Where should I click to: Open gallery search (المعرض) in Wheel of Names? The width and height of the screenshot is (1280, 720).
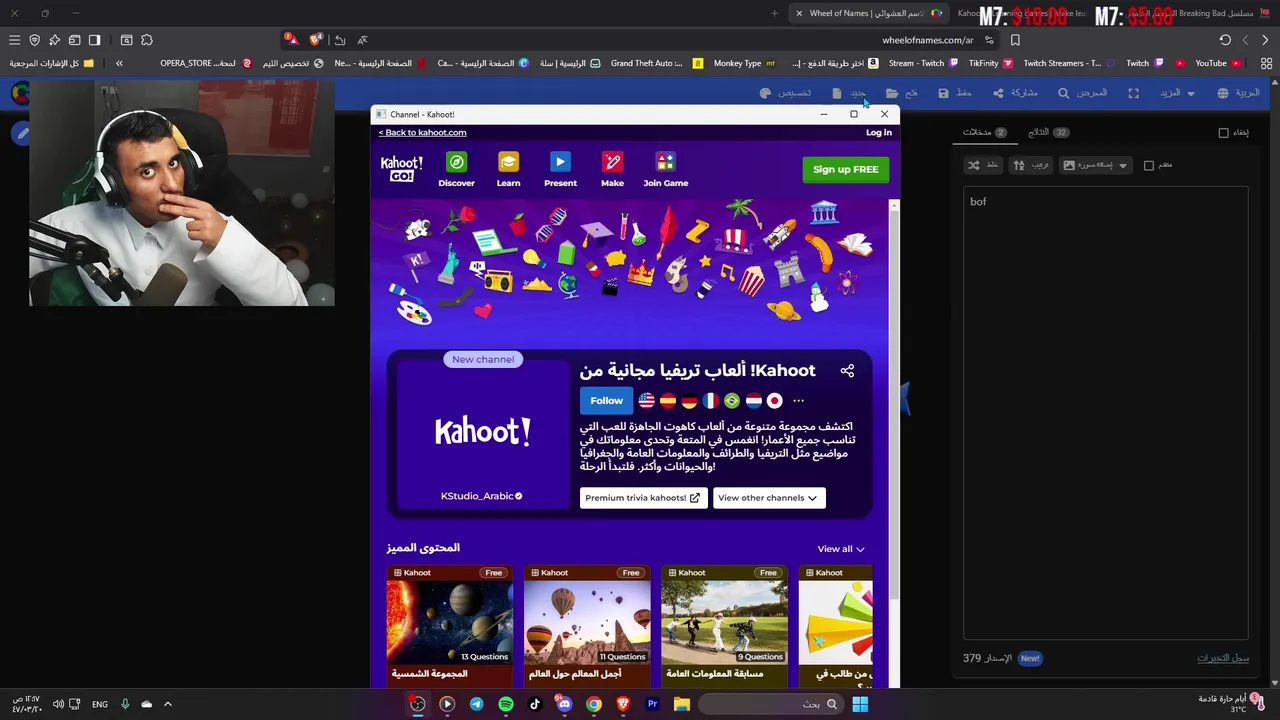point(1082,93)
